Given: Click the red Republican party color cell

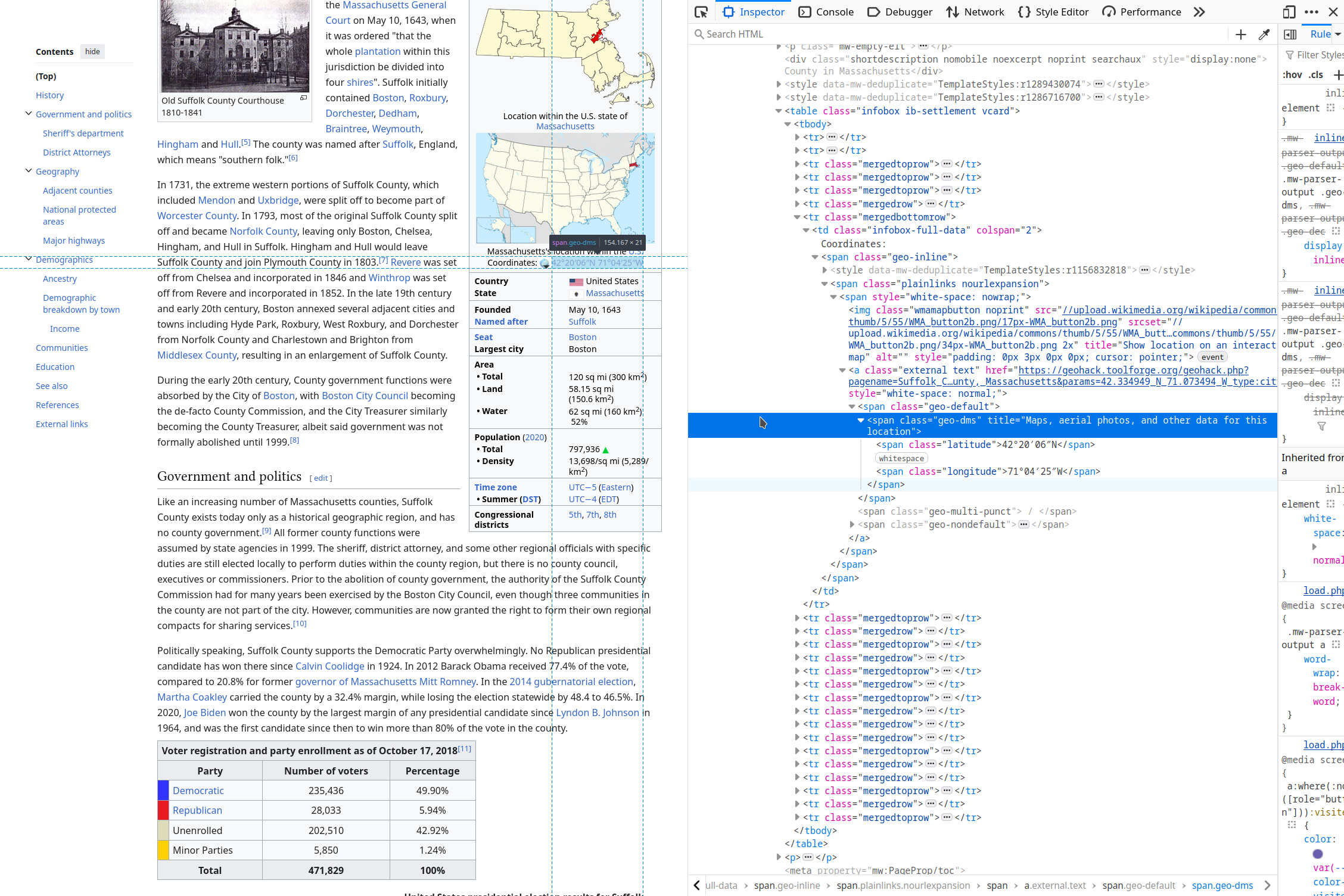Looking at the screenshot, I should 163,810.
